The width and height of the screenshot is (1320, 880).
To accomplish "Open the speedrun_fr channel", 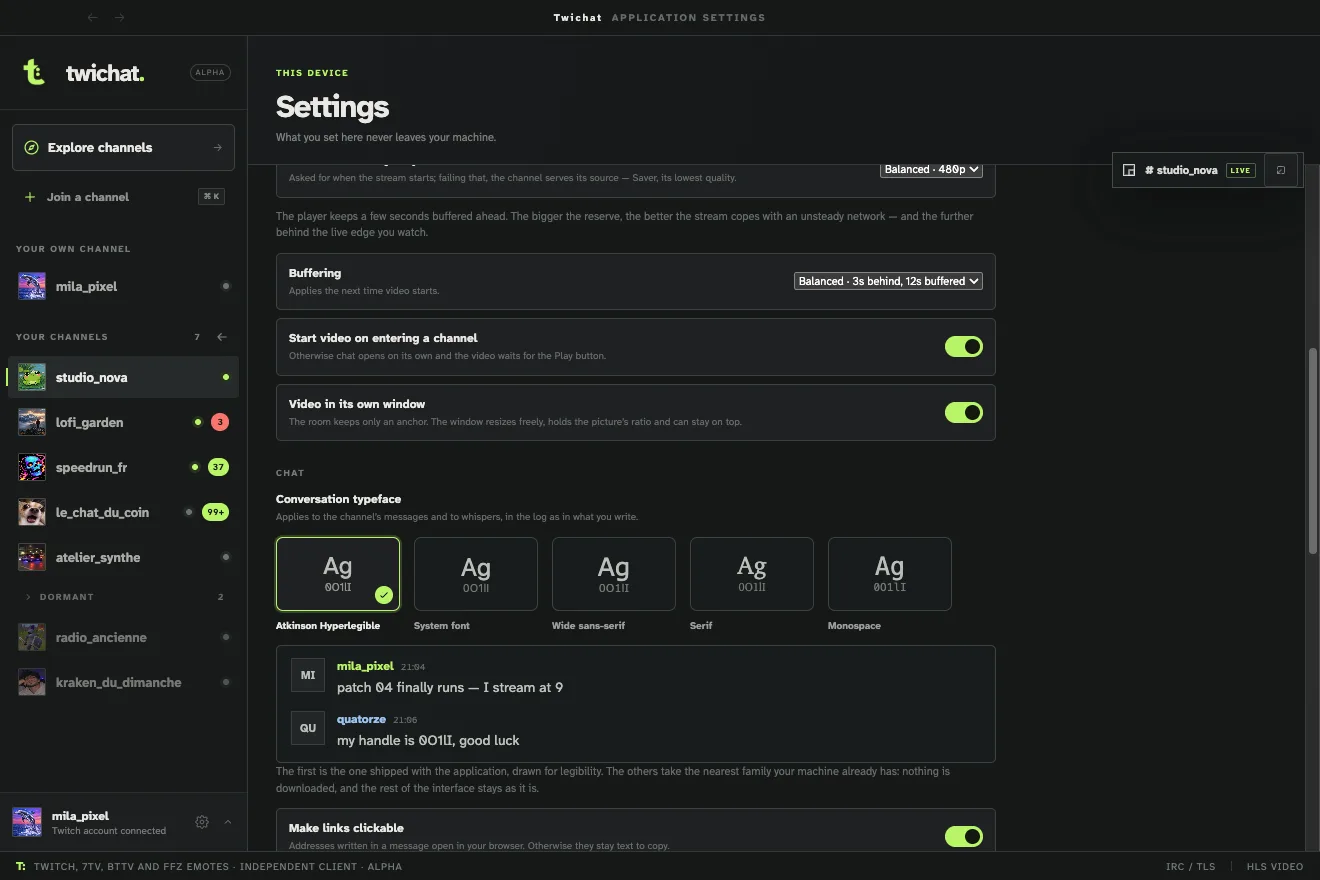I will (124, 467).
